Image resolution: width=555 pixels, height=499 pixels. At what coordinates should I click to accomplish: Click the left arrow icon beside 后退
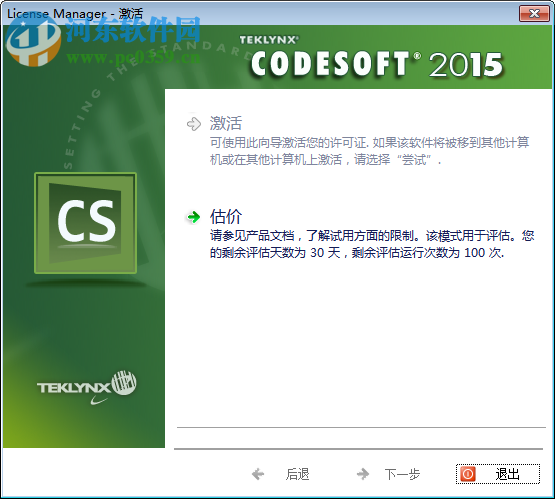[x=258, y=474]
